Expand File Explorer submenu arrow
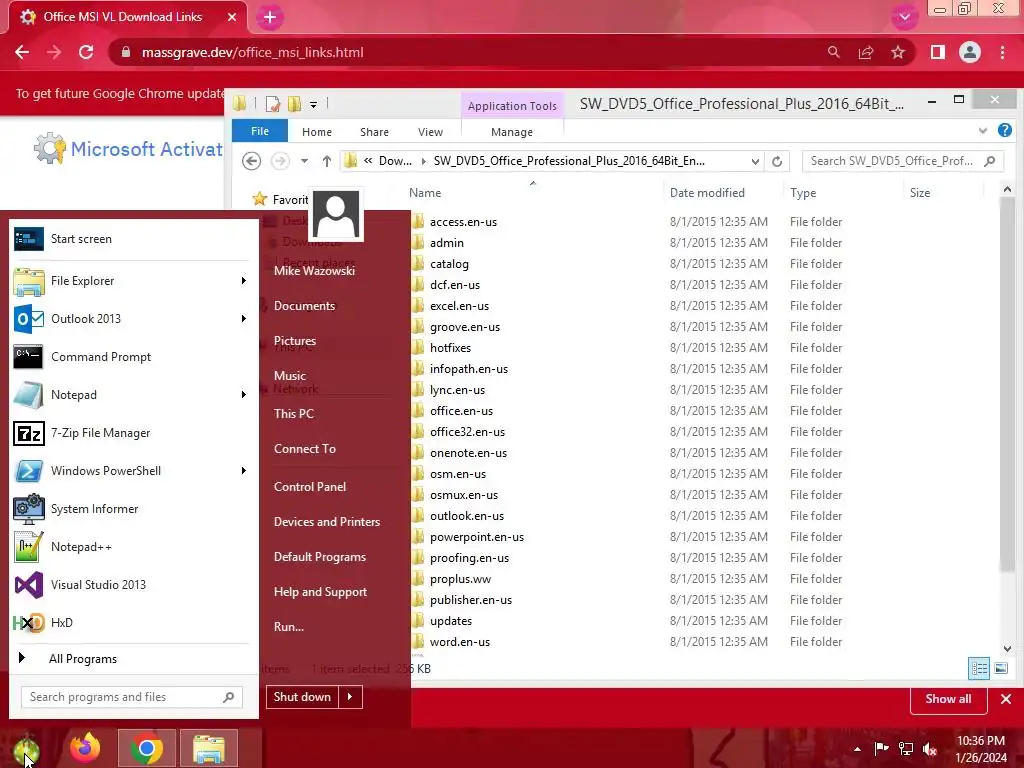This screenshot has height=768, width=1024. [243, 281]
